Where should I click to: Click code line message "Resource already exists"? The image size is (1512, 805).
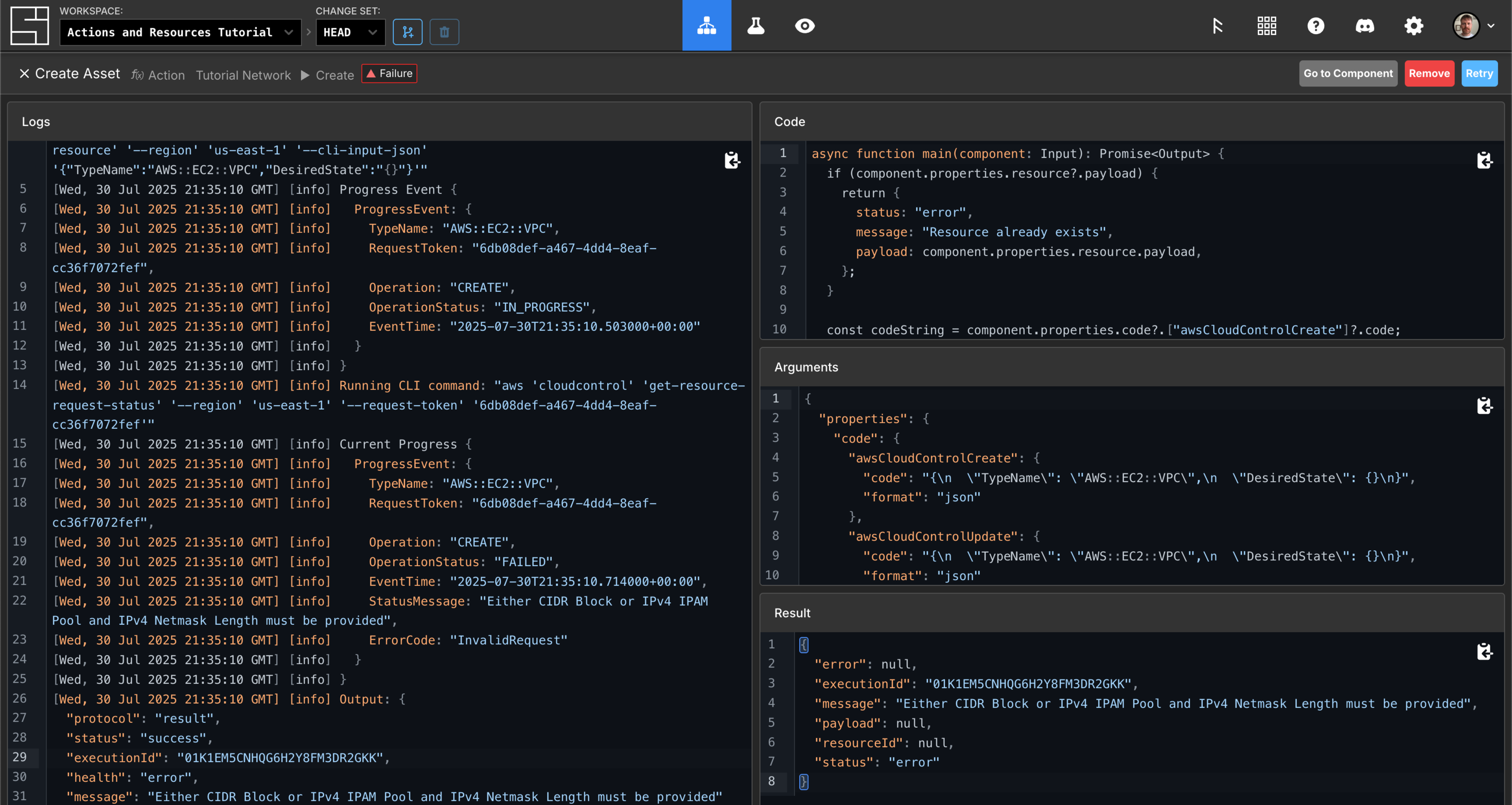(984, 232)
